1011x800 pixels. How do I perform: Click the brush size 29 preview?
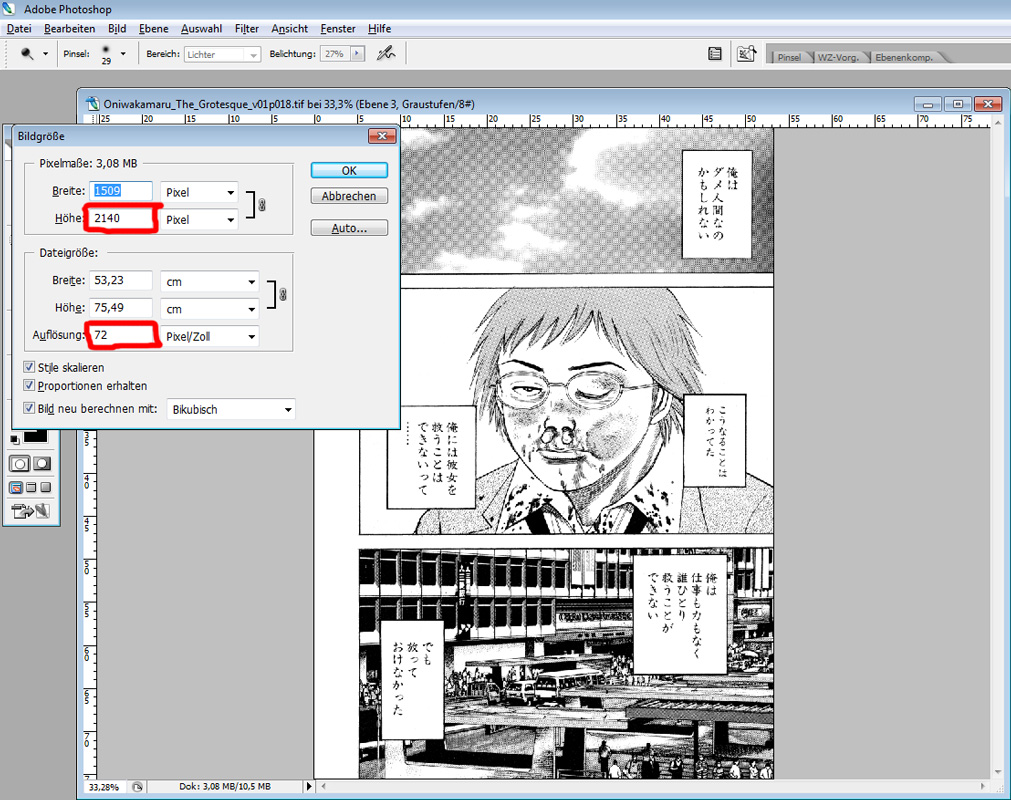point(106,54)
